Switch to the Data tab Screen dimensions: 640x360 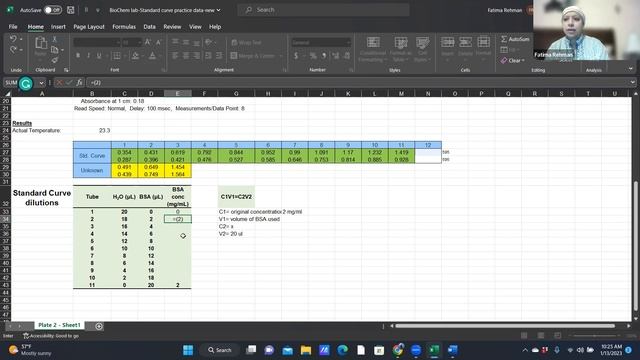coord(149,27)
